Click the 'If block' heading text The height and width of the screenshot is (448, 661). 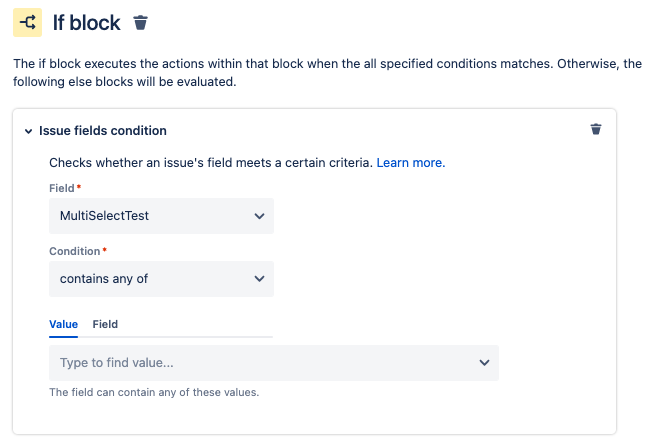(x=87, y=23)
